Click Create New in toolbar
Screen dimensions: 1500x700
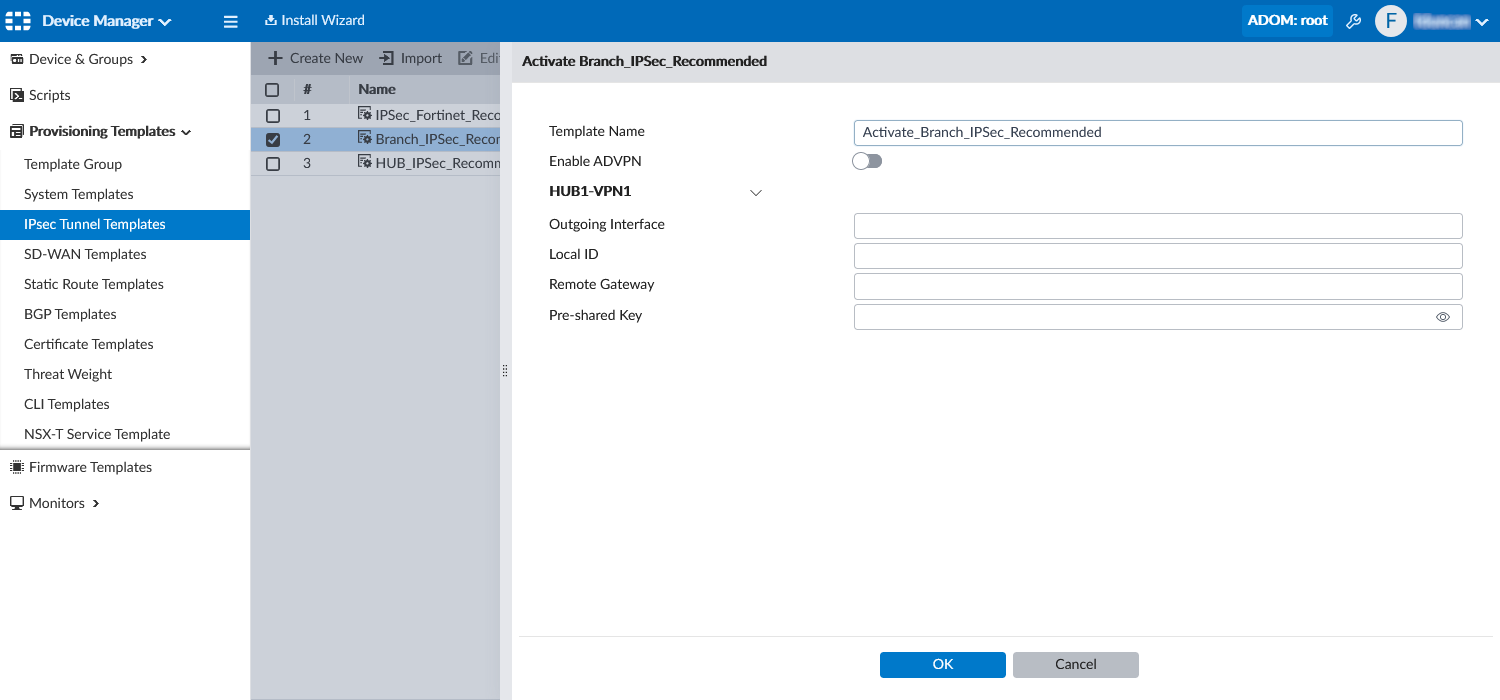[316, 58]
